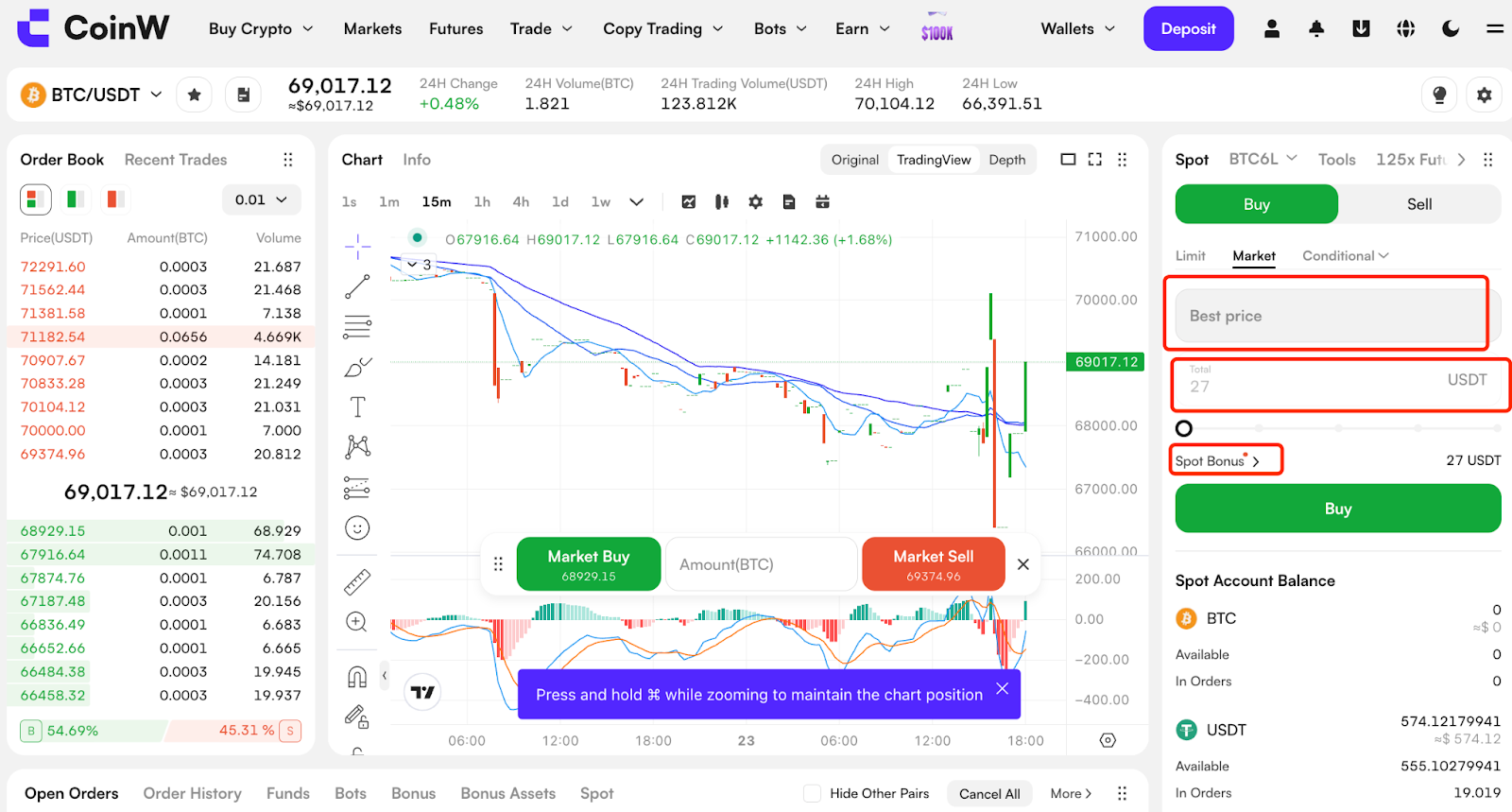The image size is (1512, 812).
Task: Open the user account profile icon
Action: [1272, 28]
